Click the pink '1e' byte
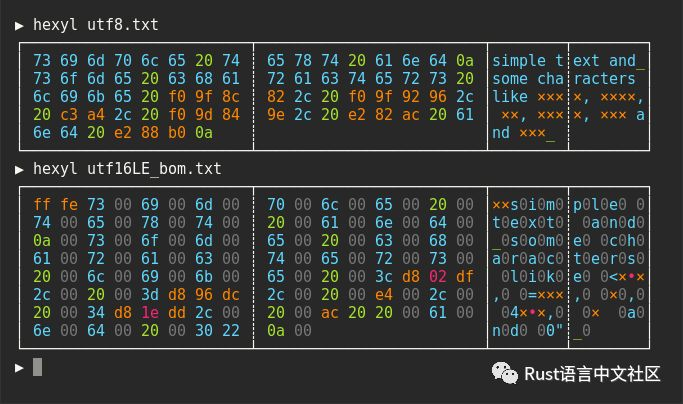Viewport: 683px width, 404px height. 149,312
